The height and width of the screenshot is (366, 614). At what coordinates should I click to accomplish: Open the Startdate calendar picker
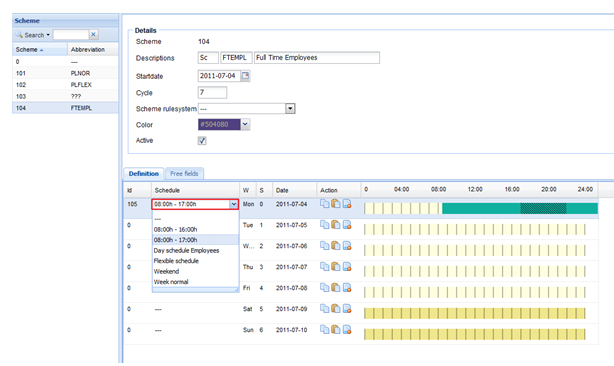[245, 76]
